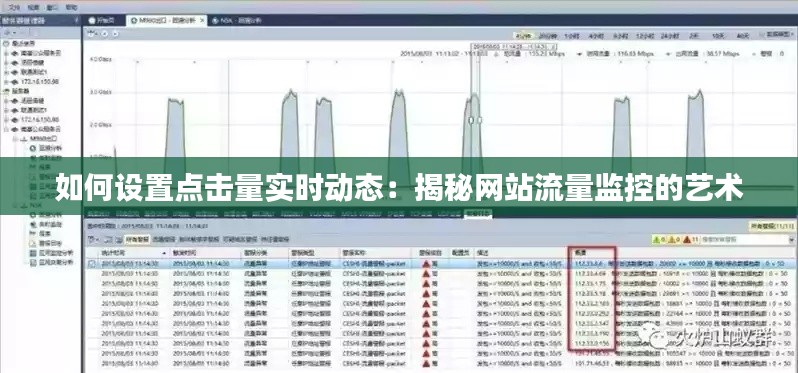Open the 帮助 menu

coord(72,7)
